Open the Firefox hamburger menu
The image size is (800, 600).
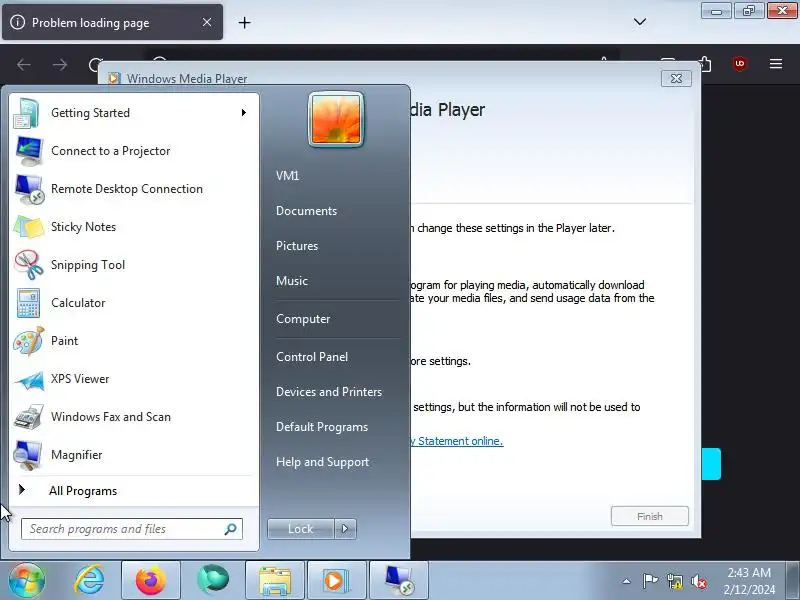click(776, 64)
